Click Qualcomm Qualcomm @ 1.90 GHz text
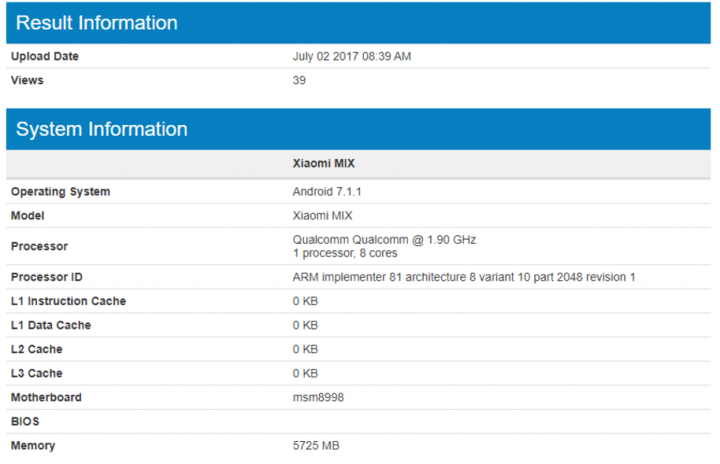Viewport: 720px width, 464px height. 384,240
